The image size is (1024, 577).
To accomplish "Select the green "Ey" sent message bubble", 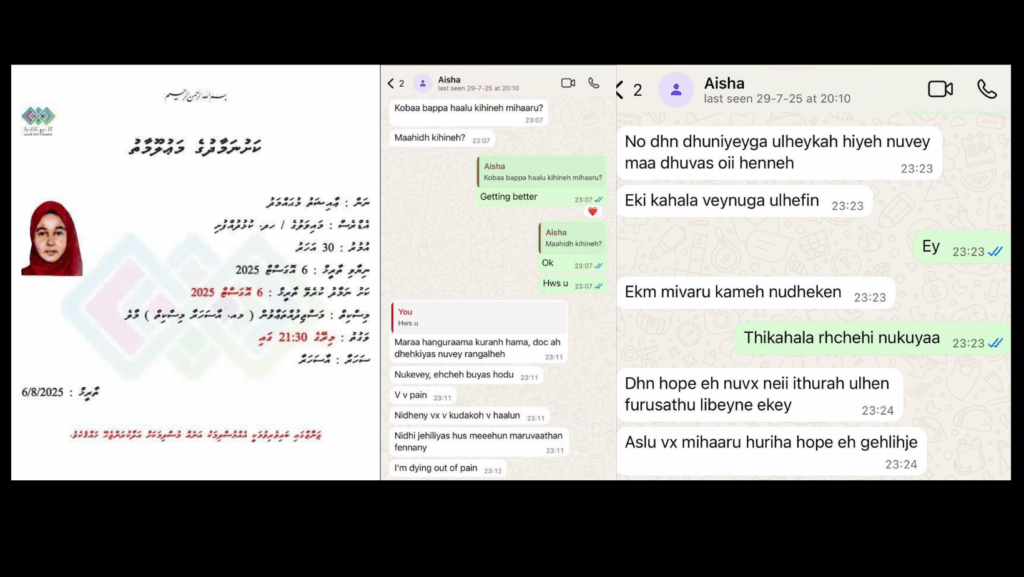I will [x=931, y=247].
